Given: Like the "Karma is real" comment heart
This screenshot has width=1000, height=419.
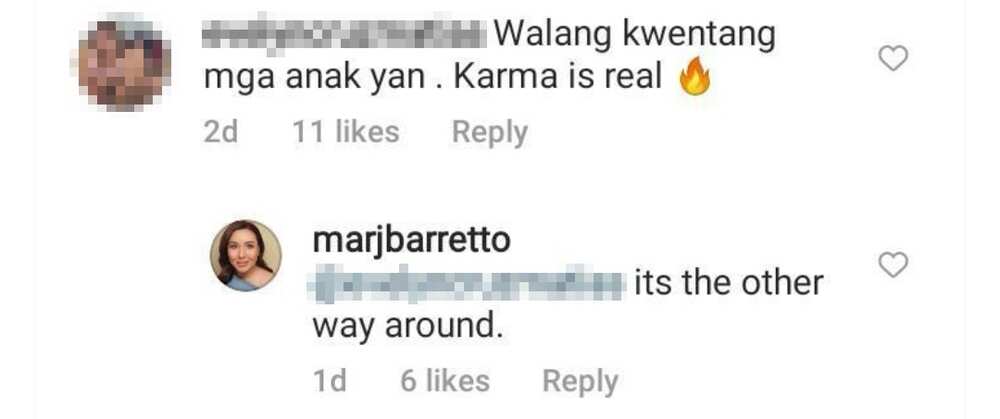Looking at the screenshot, I should [893, 60].
